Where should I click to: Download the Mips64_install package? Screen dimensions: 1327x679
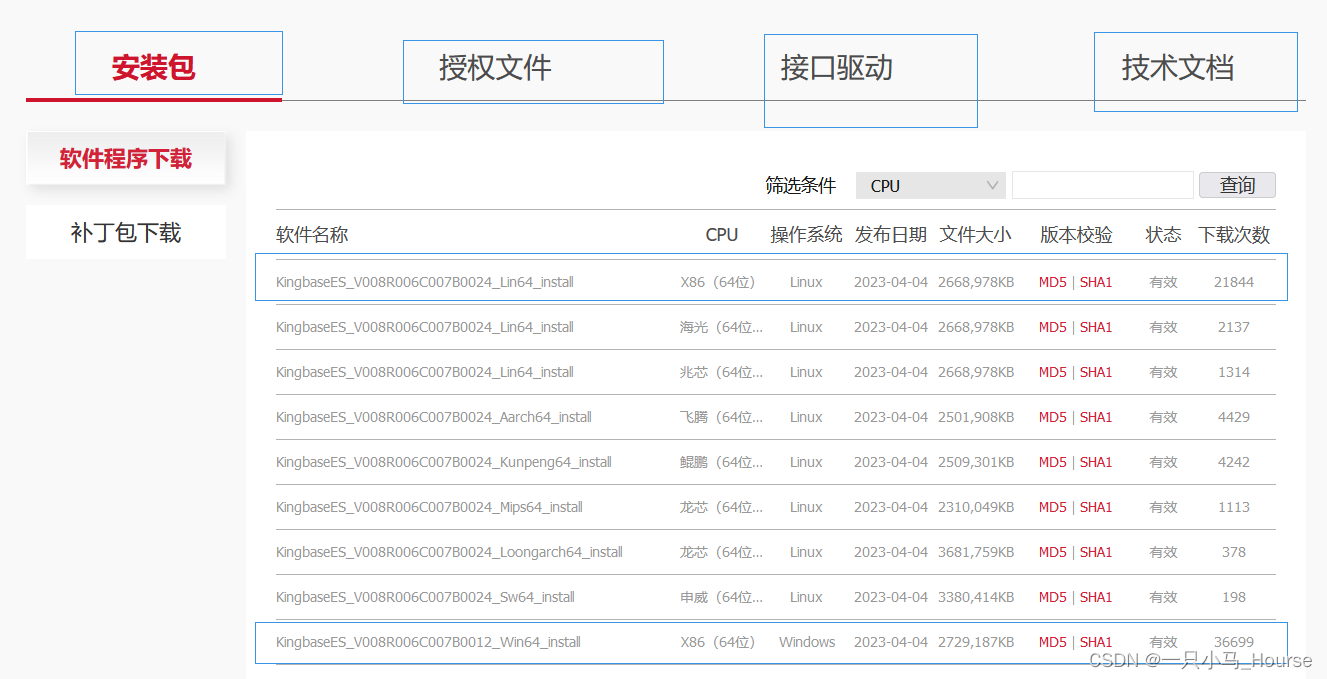click(430, 507)
